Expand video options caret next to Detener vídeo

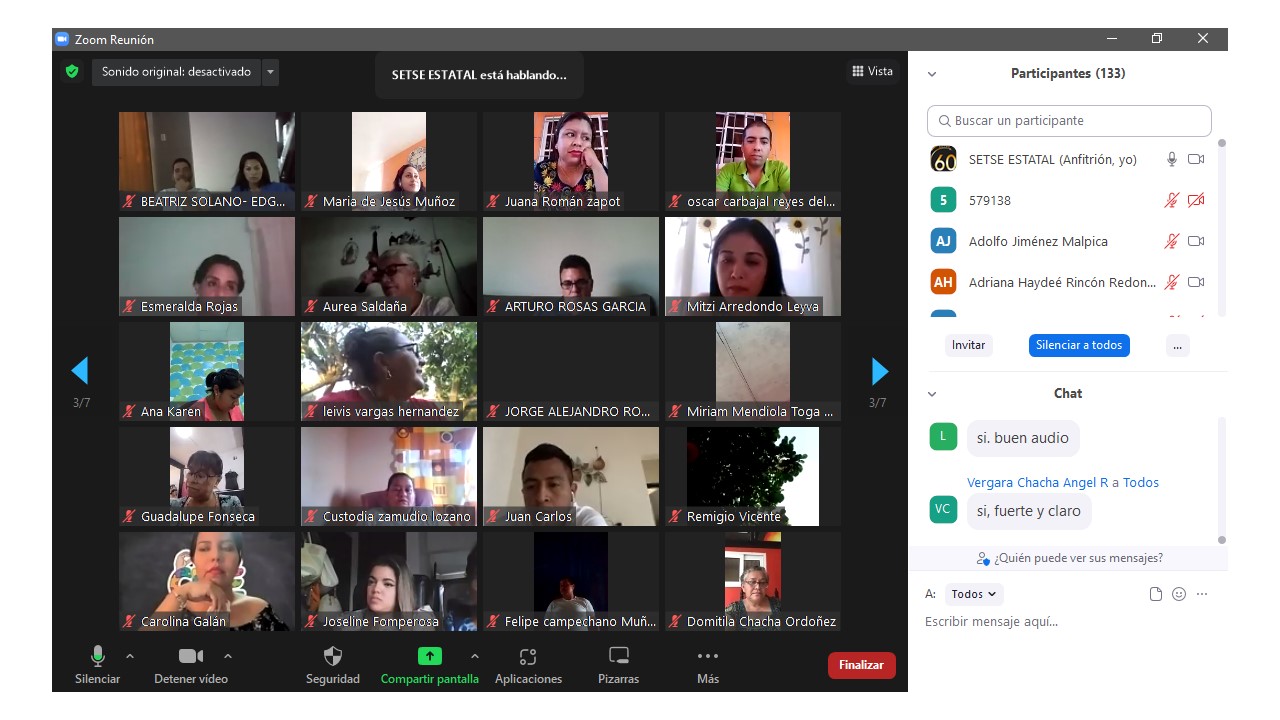228,656
